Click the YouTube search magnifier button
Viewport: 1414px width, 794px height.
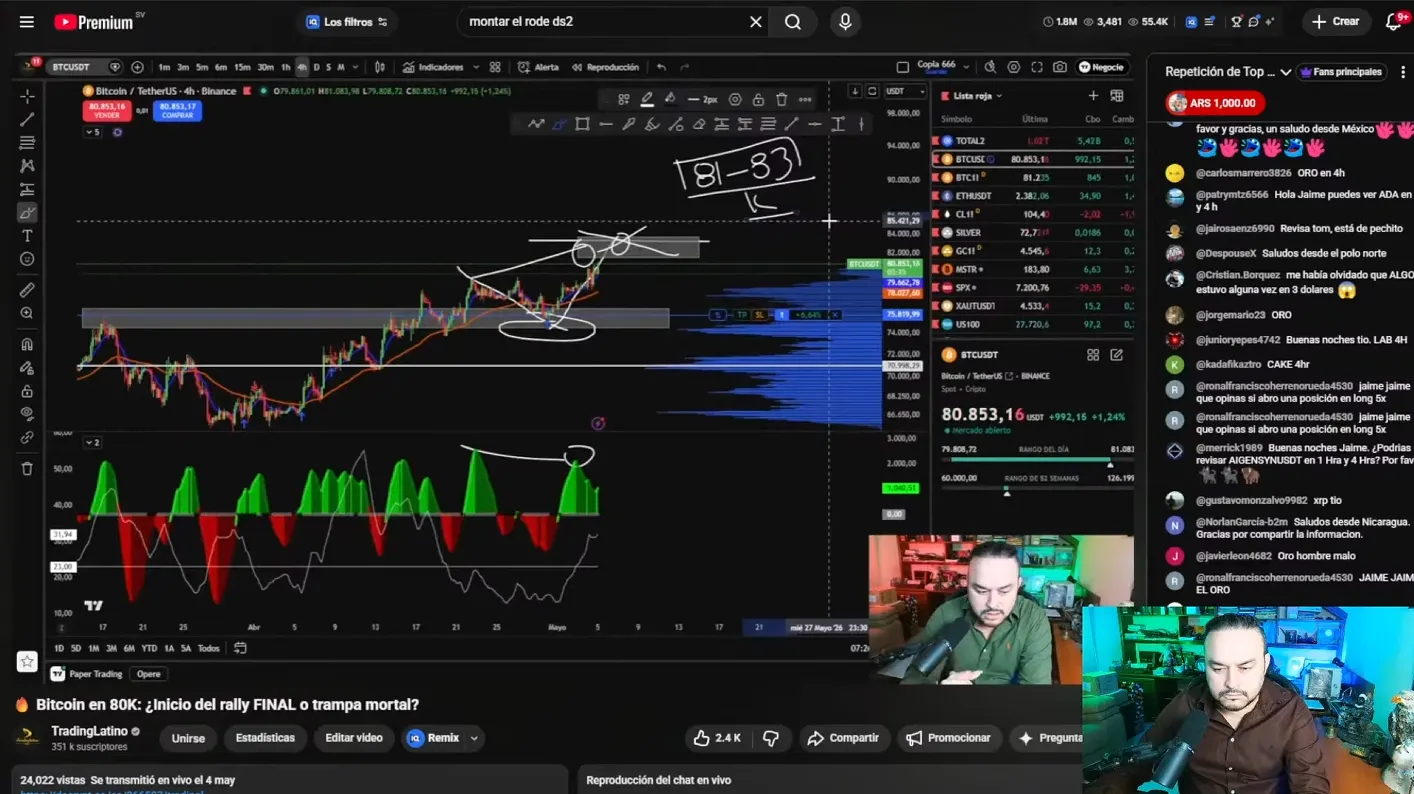click(x=793, y=21)
